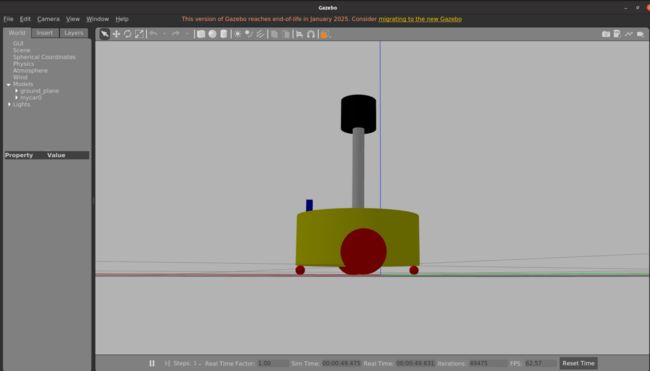Expand the ground_plane model entry
Image resolution: width=650 pixels, height=371 pixels.
(17, 91)
